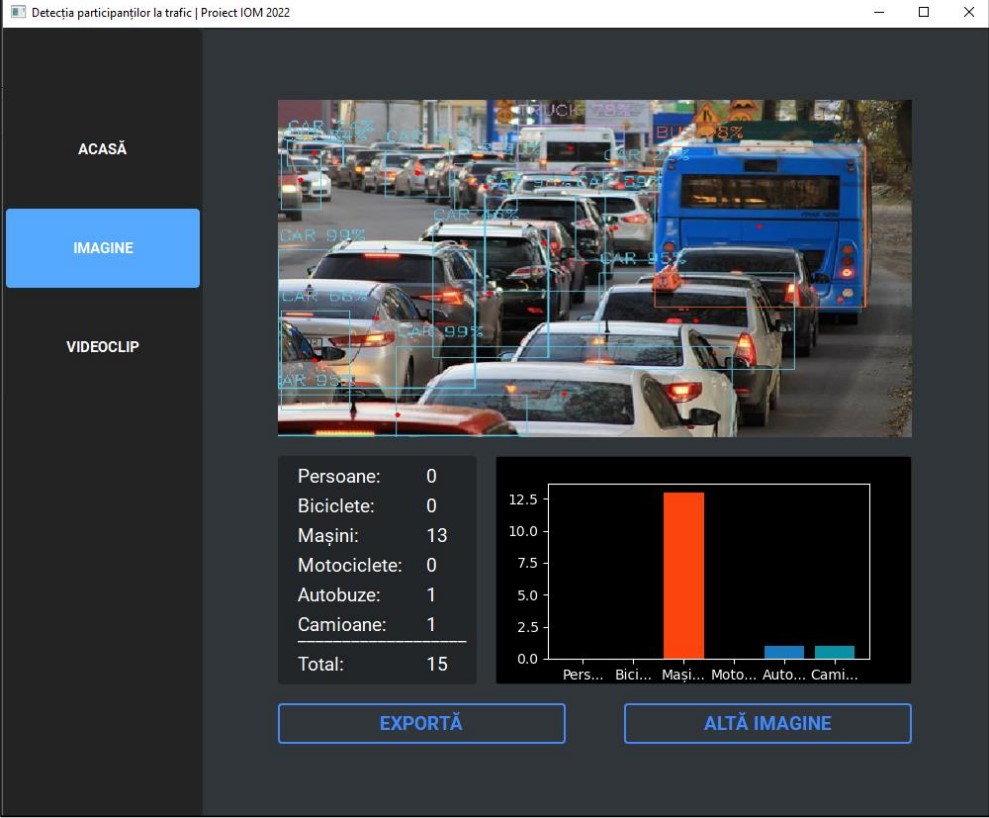Click the bar chart panel

[702, 570]
